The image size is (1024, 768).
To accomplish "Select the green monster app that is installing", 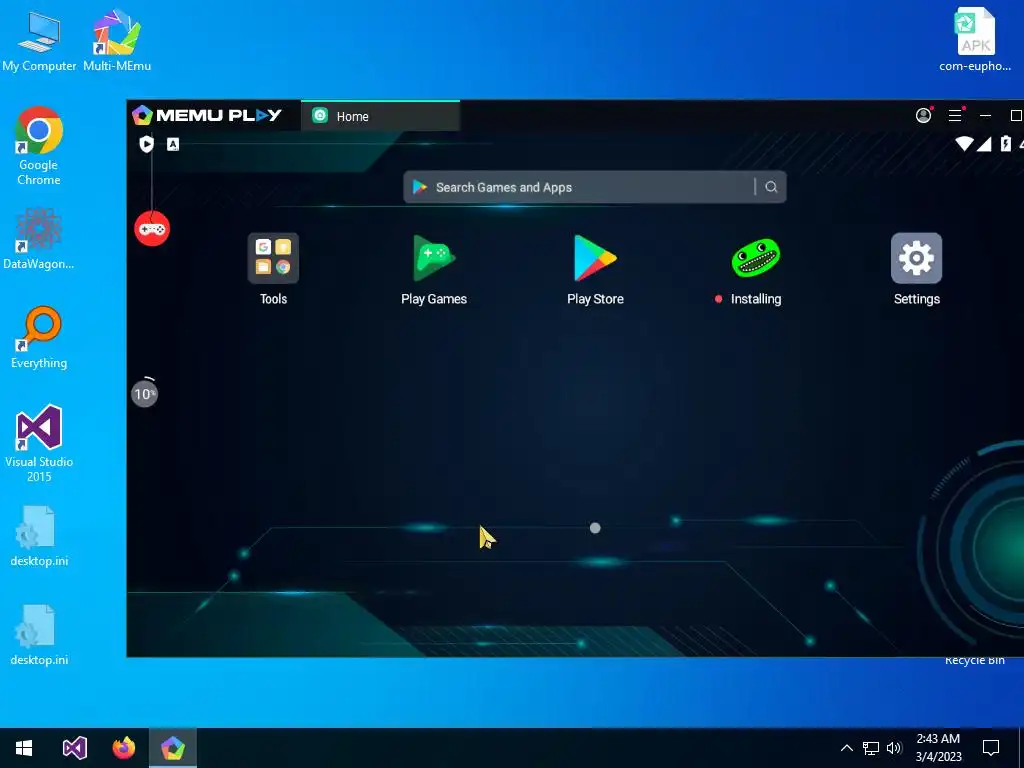I will pos(756,258).
